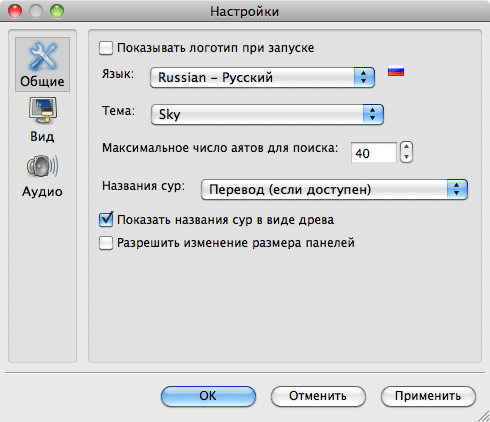Decrease the maximum ayat count stepper down arrow

pyautogui.click(x=406, y=157)
